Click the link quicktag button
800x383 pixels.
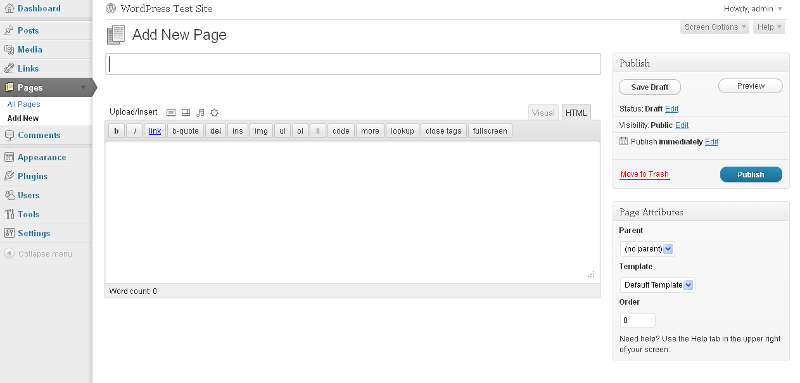point(155,131)
